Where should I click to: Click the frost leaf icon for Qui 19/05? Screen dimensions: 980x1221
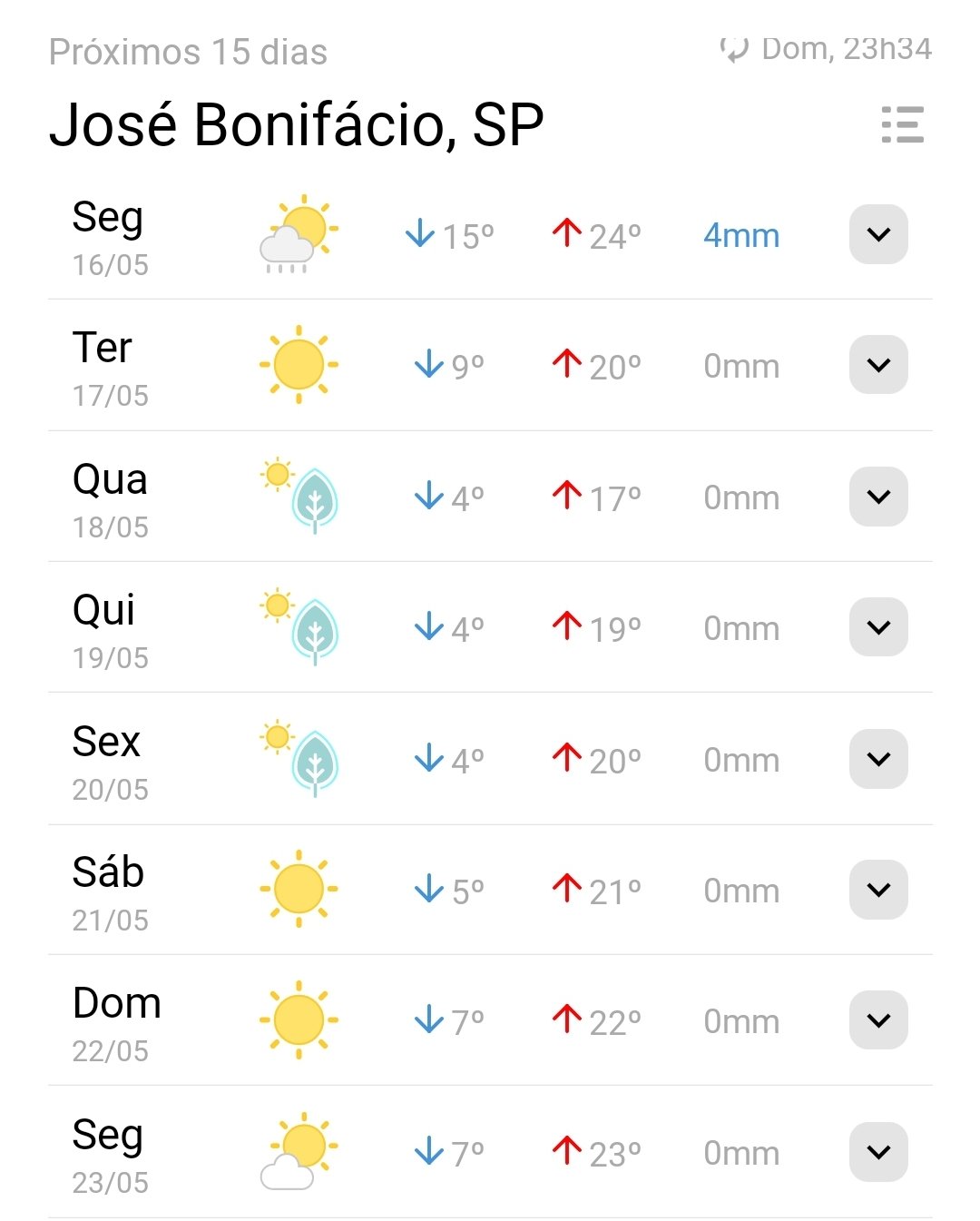coord(299,626)
